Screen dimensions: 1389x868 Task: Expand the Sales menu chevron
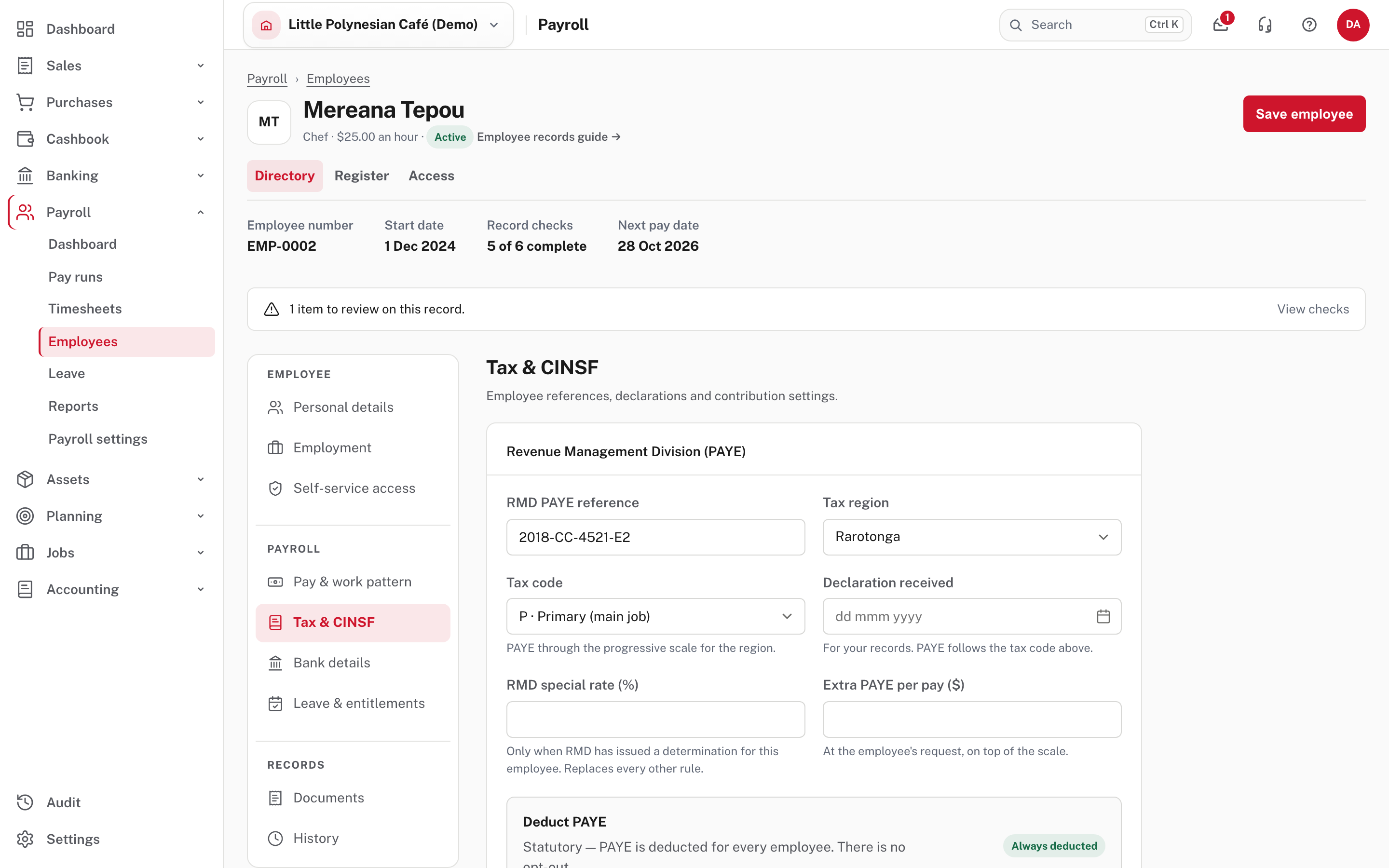click(x=201, y=66)
